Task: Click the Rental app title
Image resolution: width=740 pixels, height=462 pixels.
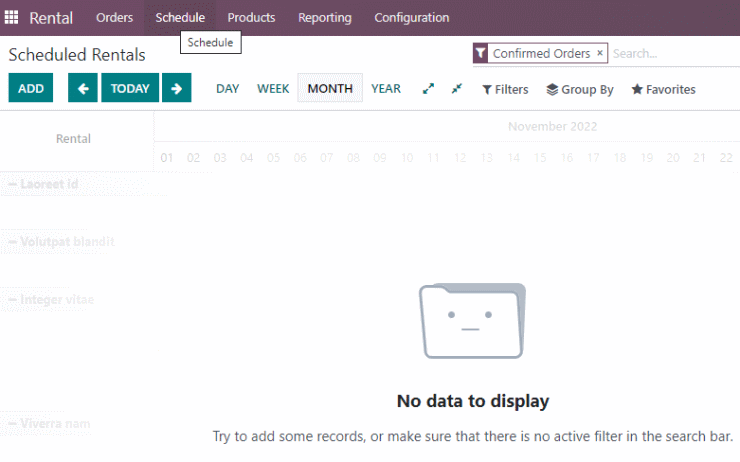Action: point(51,18)
